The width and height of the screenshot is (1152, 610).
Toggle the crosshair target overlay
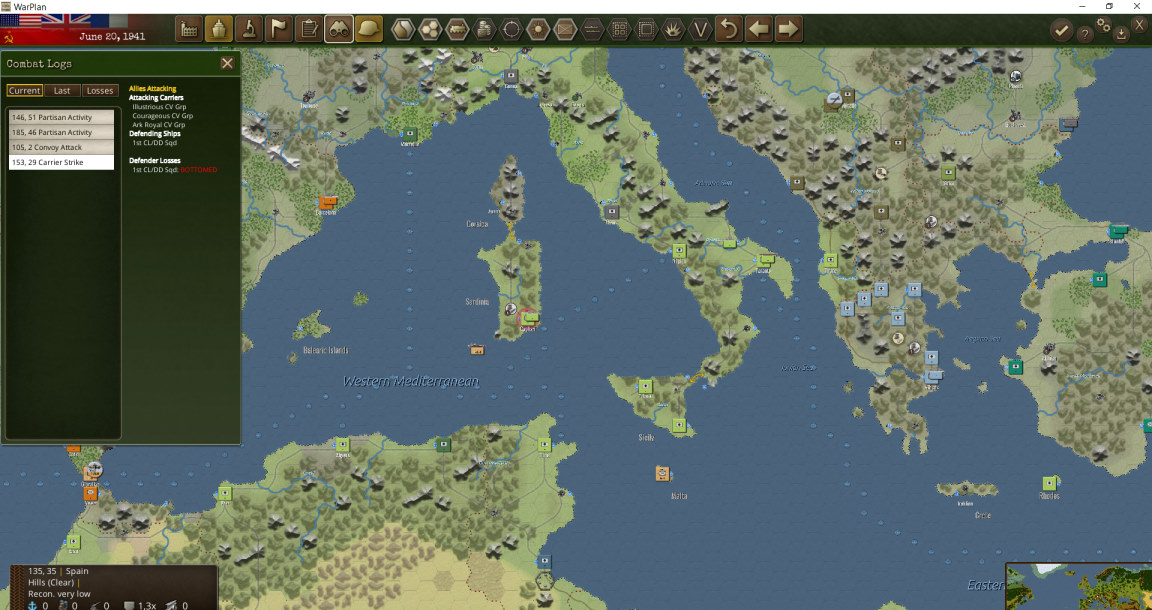(x=511, y=29)
